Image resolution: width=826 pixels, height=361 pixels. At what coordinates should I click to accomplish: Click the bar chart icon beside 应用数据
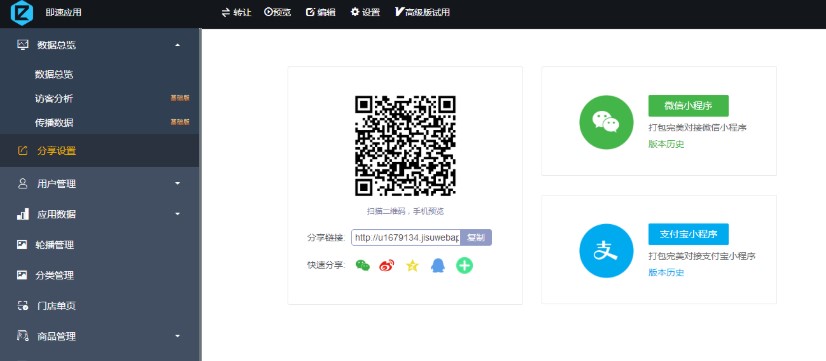[x=22, y=214]
